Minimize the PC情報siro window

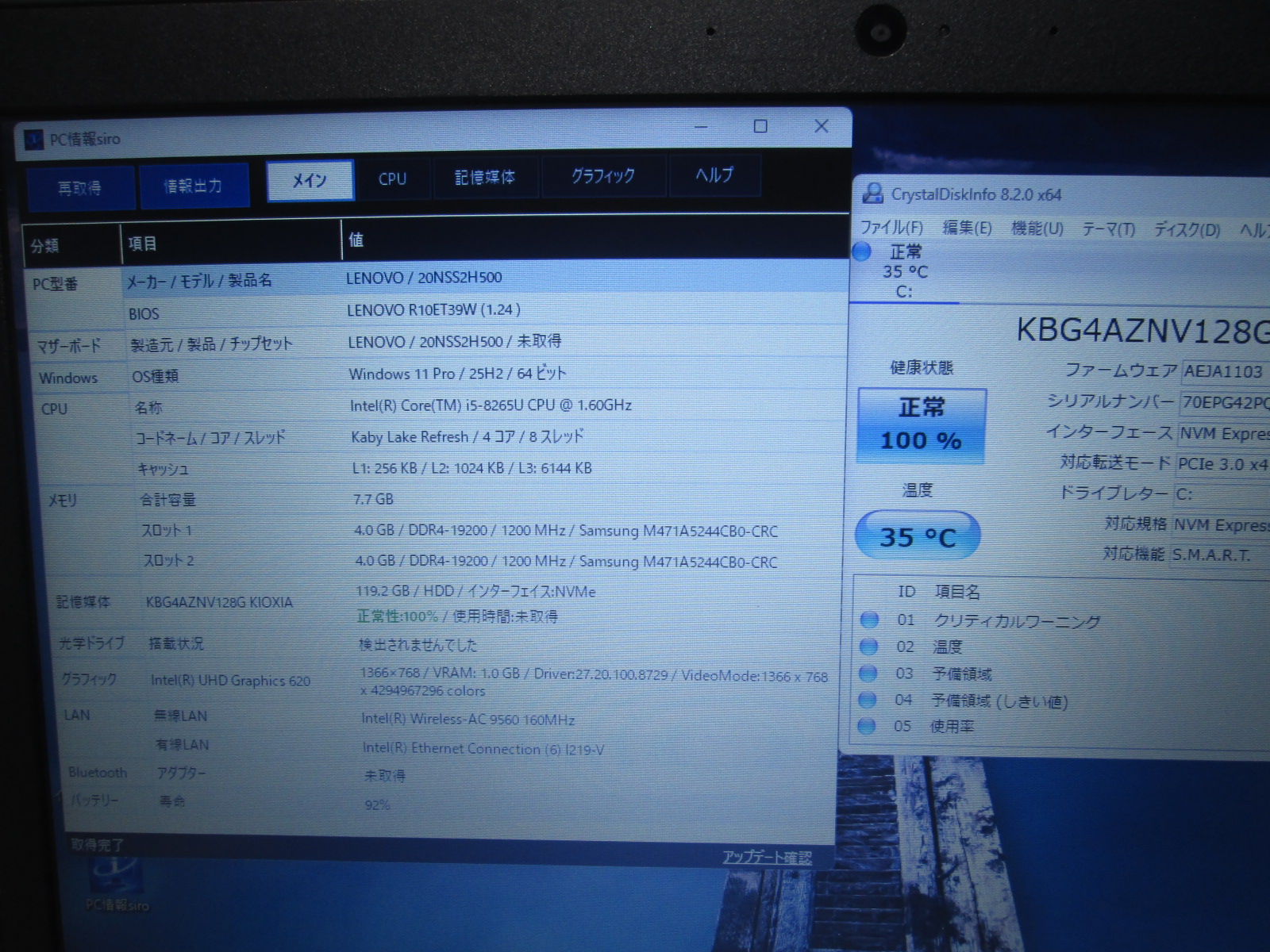pyautogui.click(x=702, y=128)
